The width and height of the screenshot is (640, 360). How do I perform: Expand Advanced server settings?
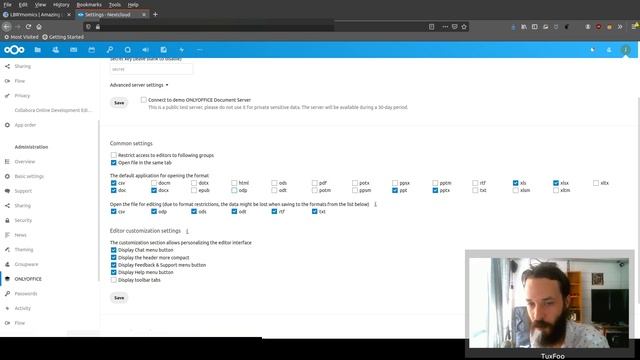point(139,85)
